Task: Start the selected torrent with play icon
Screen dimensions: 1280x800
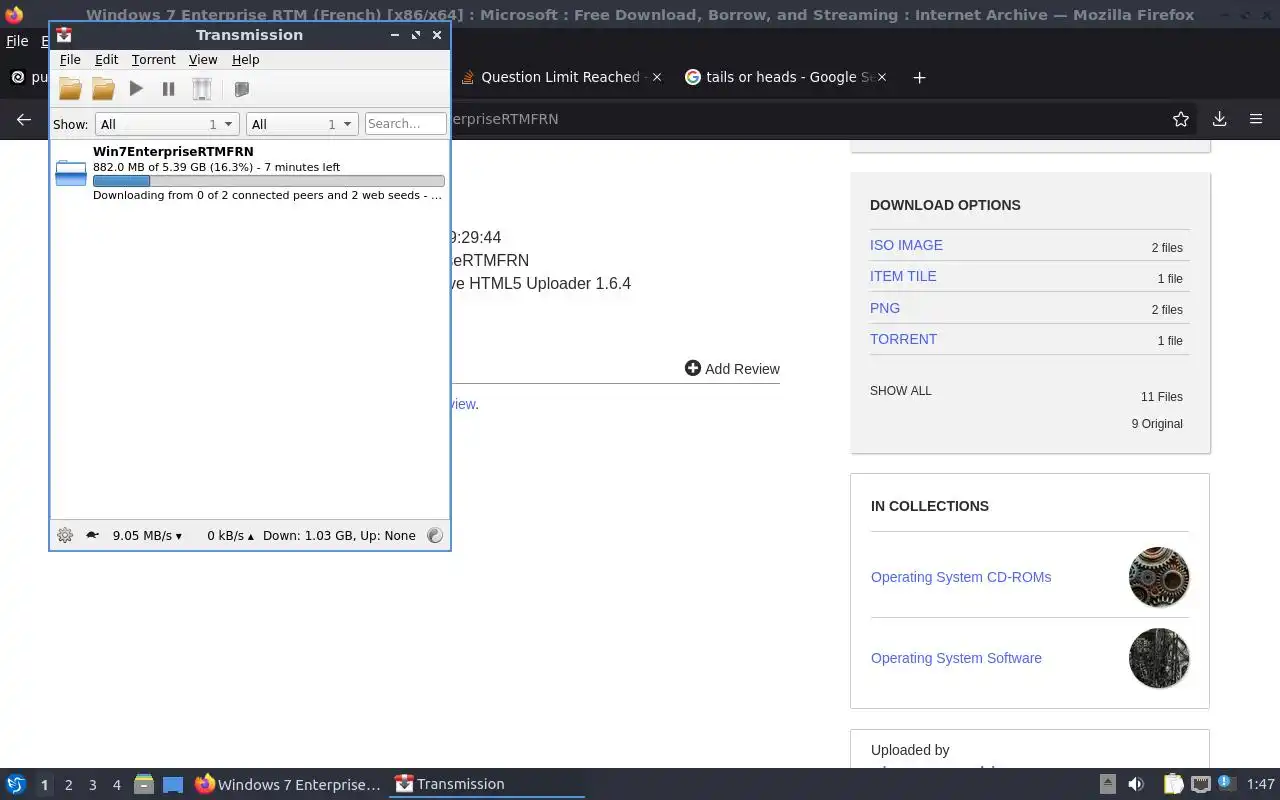Action: point(136,89)
